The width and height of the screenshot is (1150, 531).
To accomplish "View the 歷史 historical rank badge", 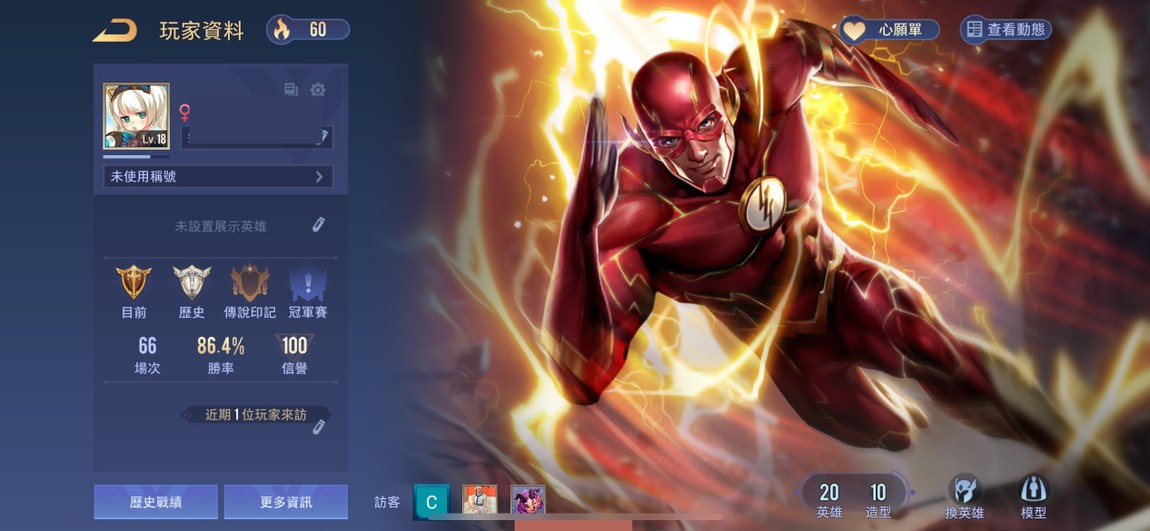I will pyautogui.click(x=191, y=292).
